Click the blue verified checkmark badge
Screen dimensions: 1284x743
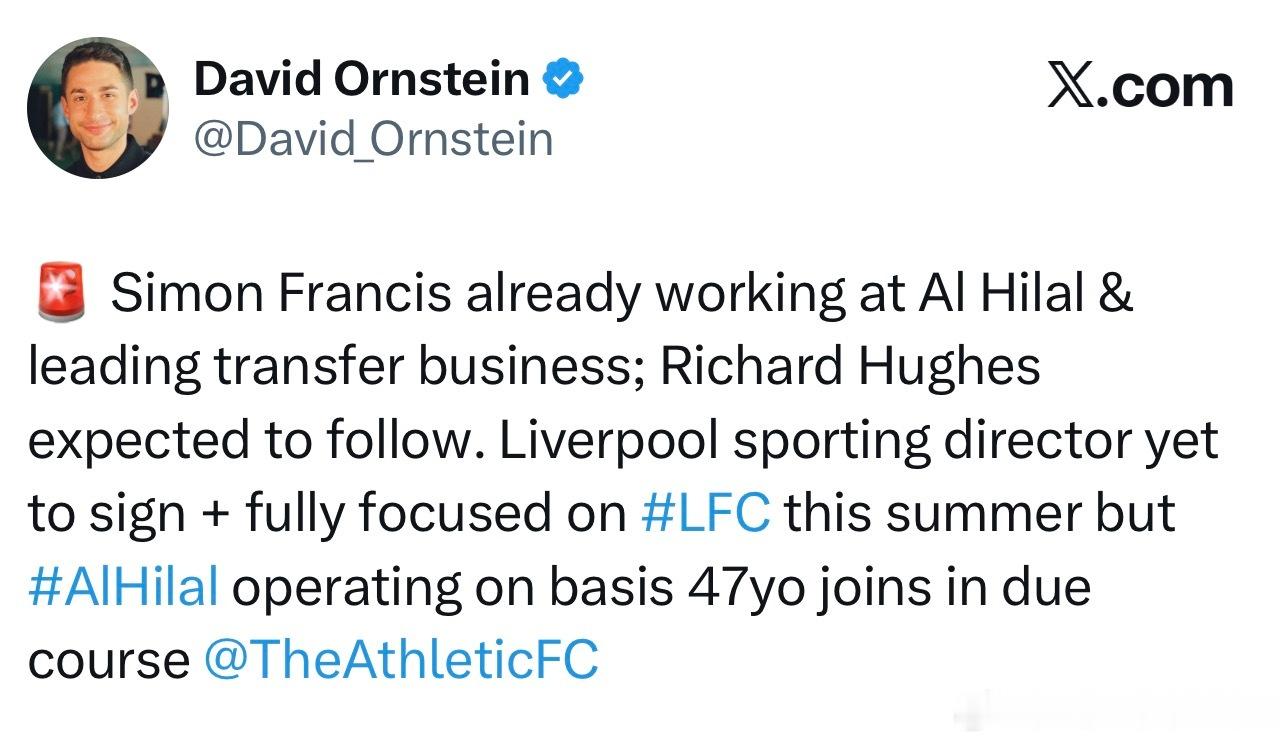[x=563, y=79]
